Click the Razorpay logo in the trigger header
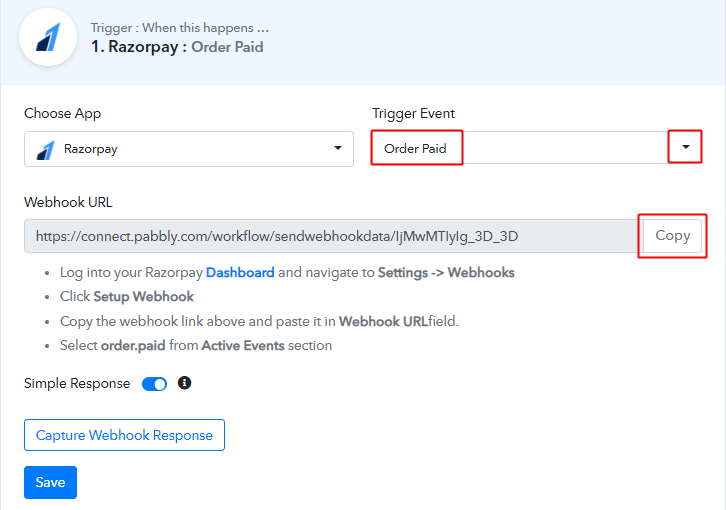The width and height of the screenshot is (726, 510). click(x=48, y=37)
